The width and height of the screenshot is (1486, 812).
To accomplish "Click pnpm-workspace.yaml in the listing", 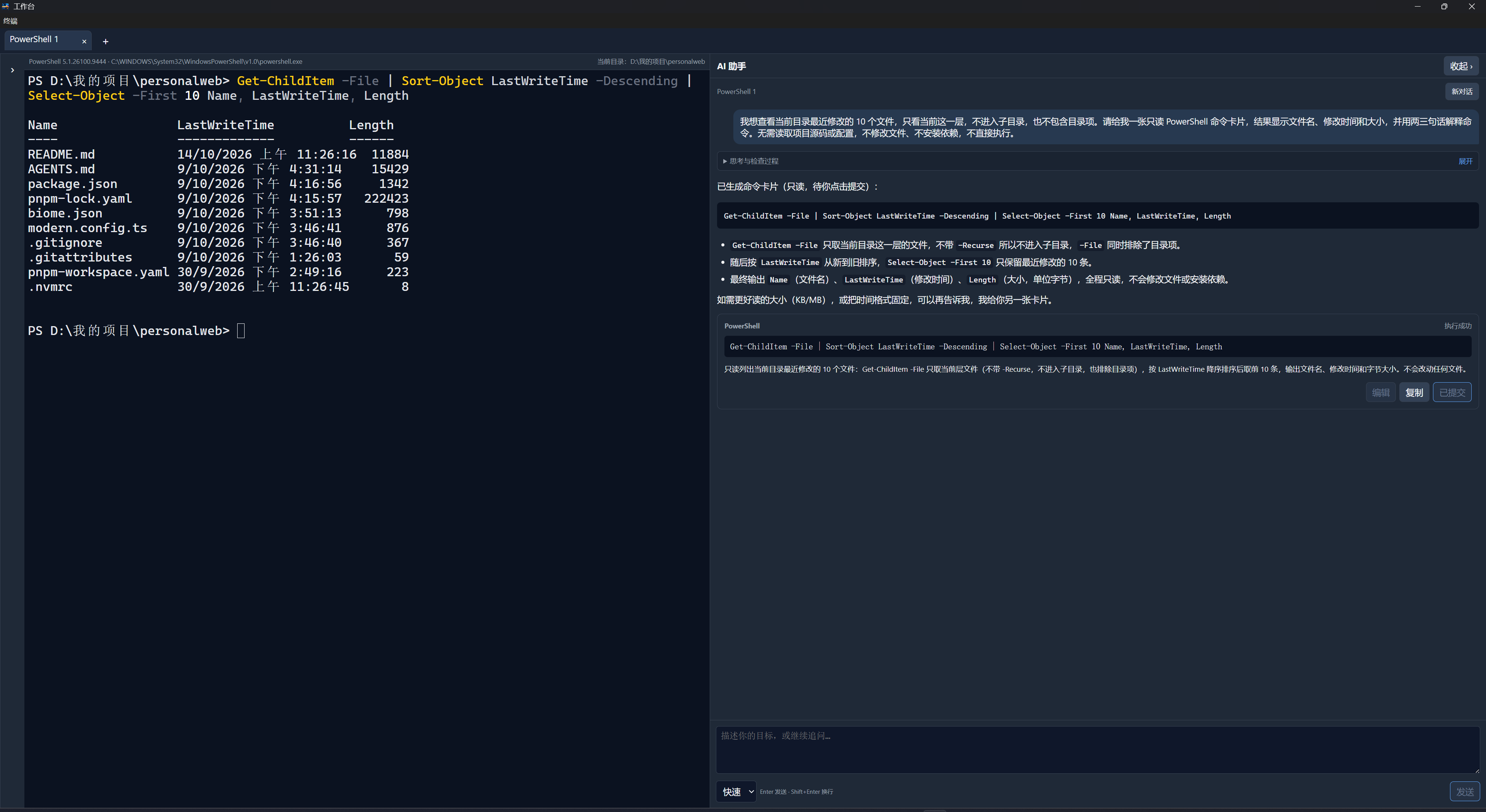I will point(99,272).
